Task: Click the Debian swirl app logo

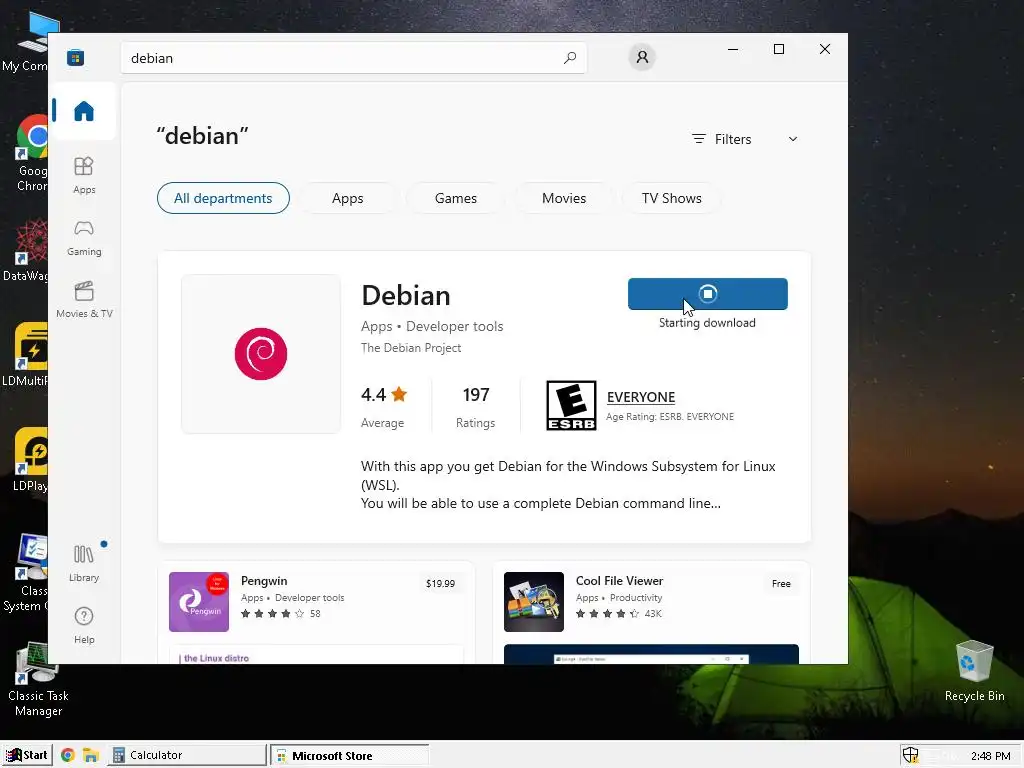Action: click(261, 353)
